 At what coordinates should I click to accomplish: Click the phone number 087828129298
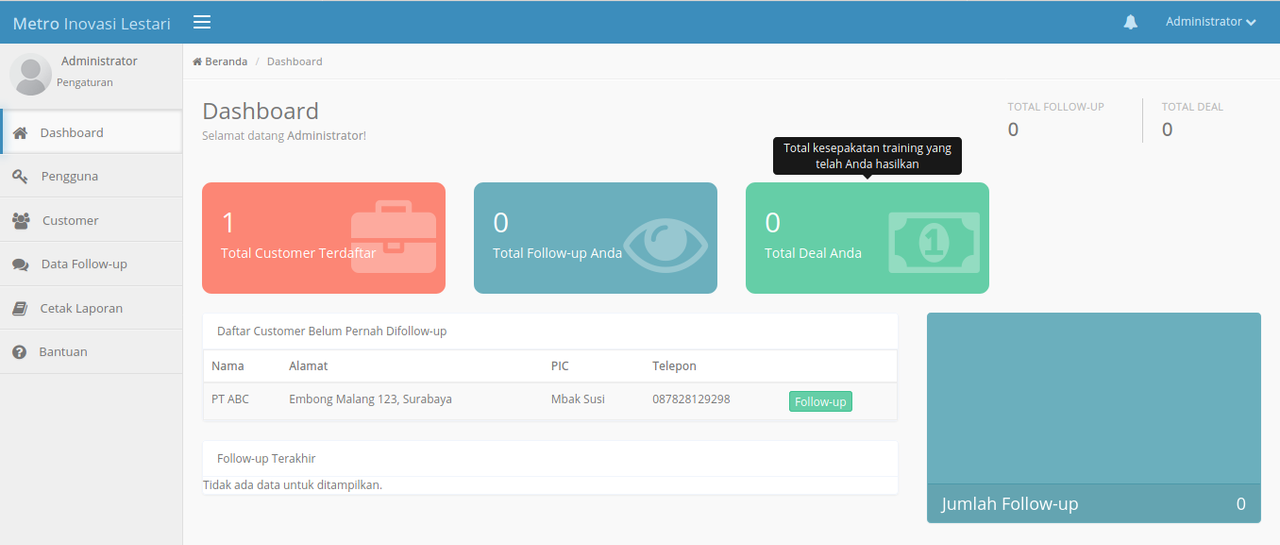point(691,399)
